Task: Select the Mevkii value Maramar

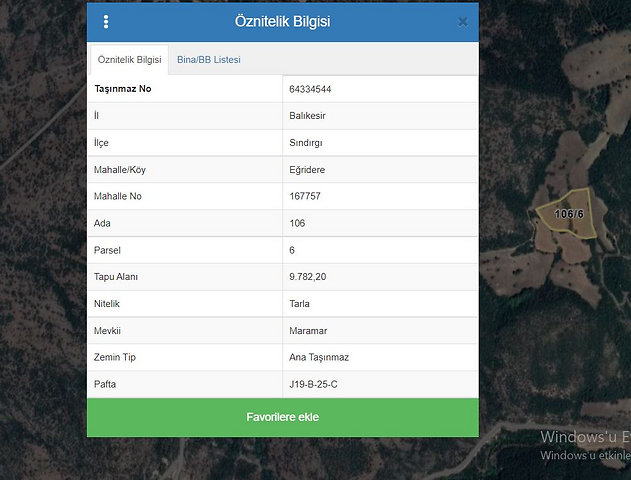Action: (306, 330)
